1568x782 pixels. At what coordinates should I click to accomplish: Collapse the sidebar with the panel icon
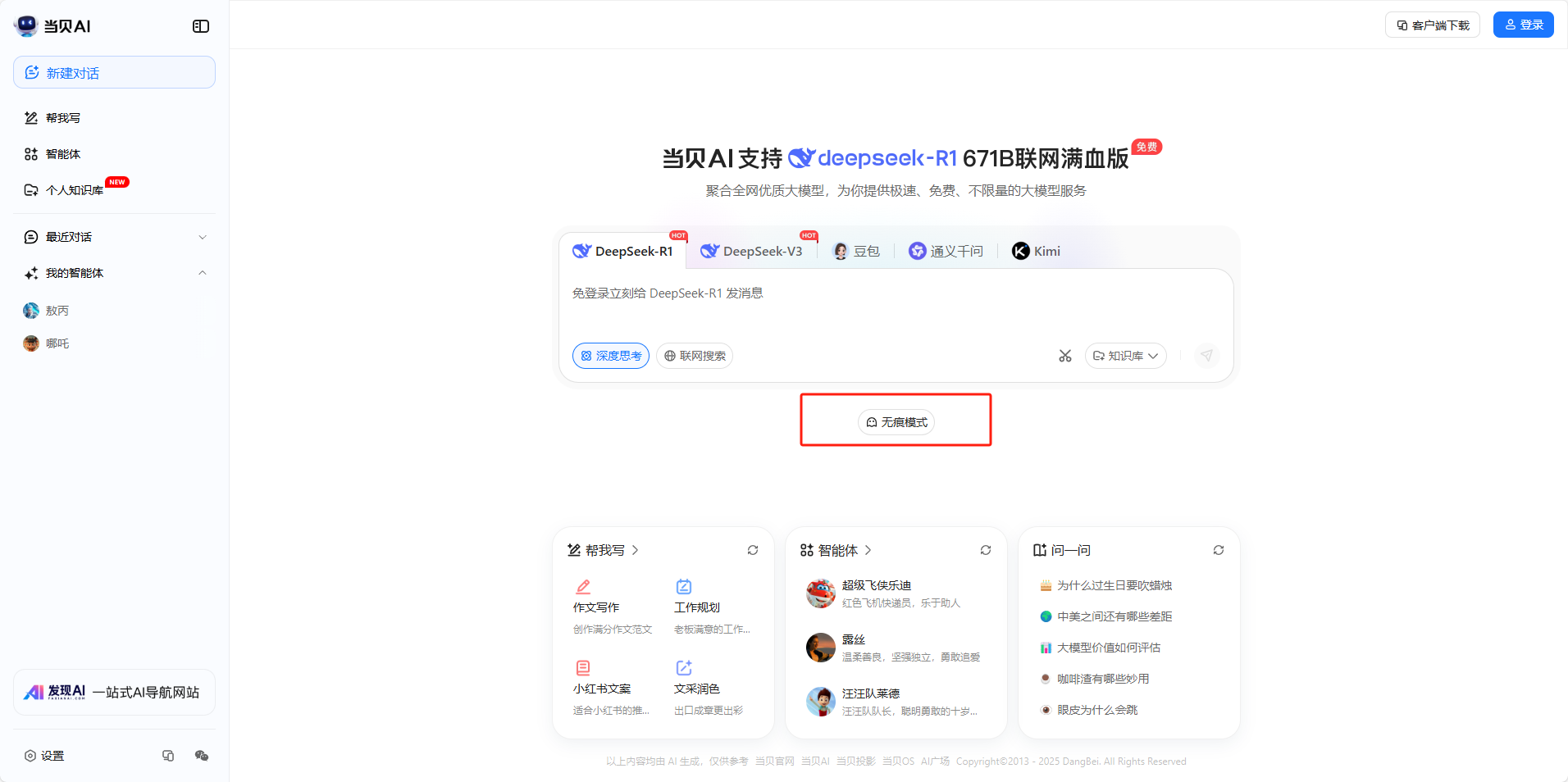pos(201,26)
